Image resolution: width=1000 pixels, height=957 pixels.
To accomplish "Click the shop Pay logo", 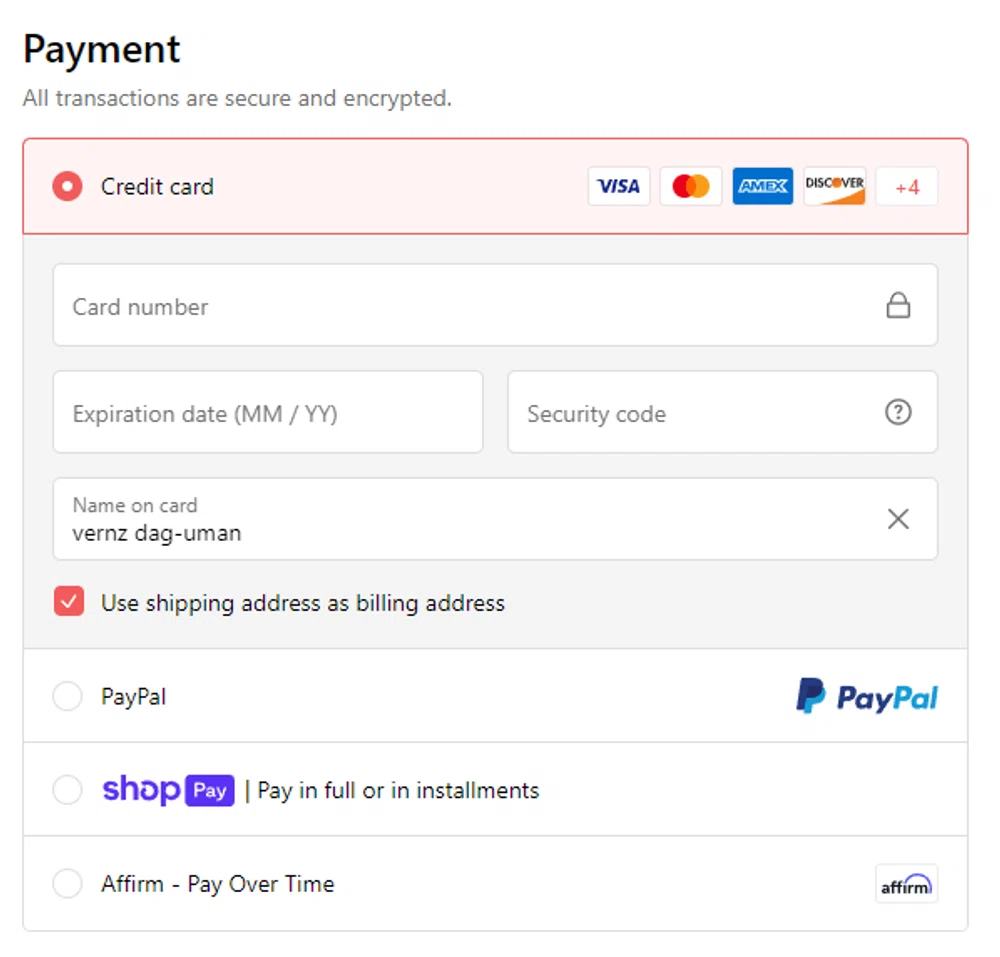I will click(x=168, y=789).
